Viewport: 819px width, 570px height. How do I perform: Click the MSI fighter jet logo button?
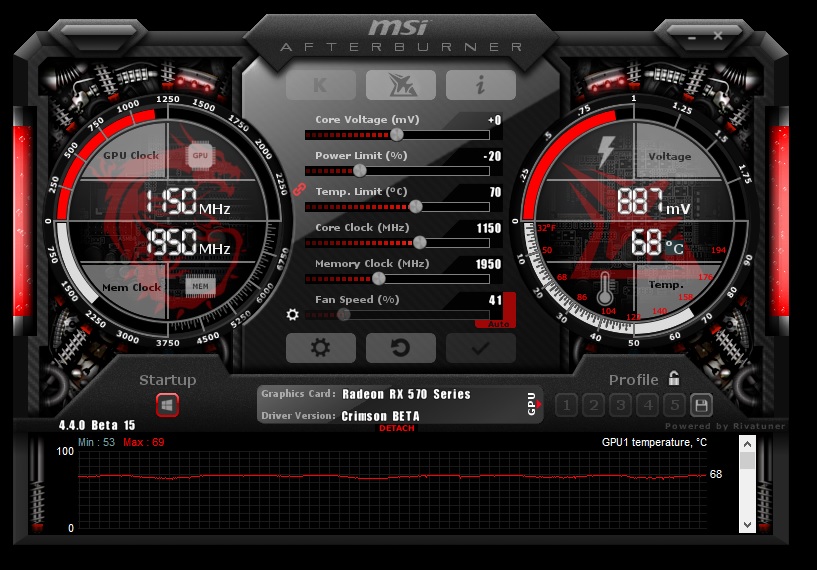click(401, 85)
